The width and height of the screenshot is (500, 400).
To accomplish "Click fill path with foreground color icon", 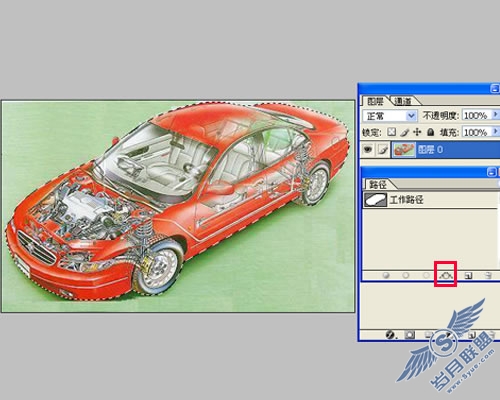I will (386, 275).
